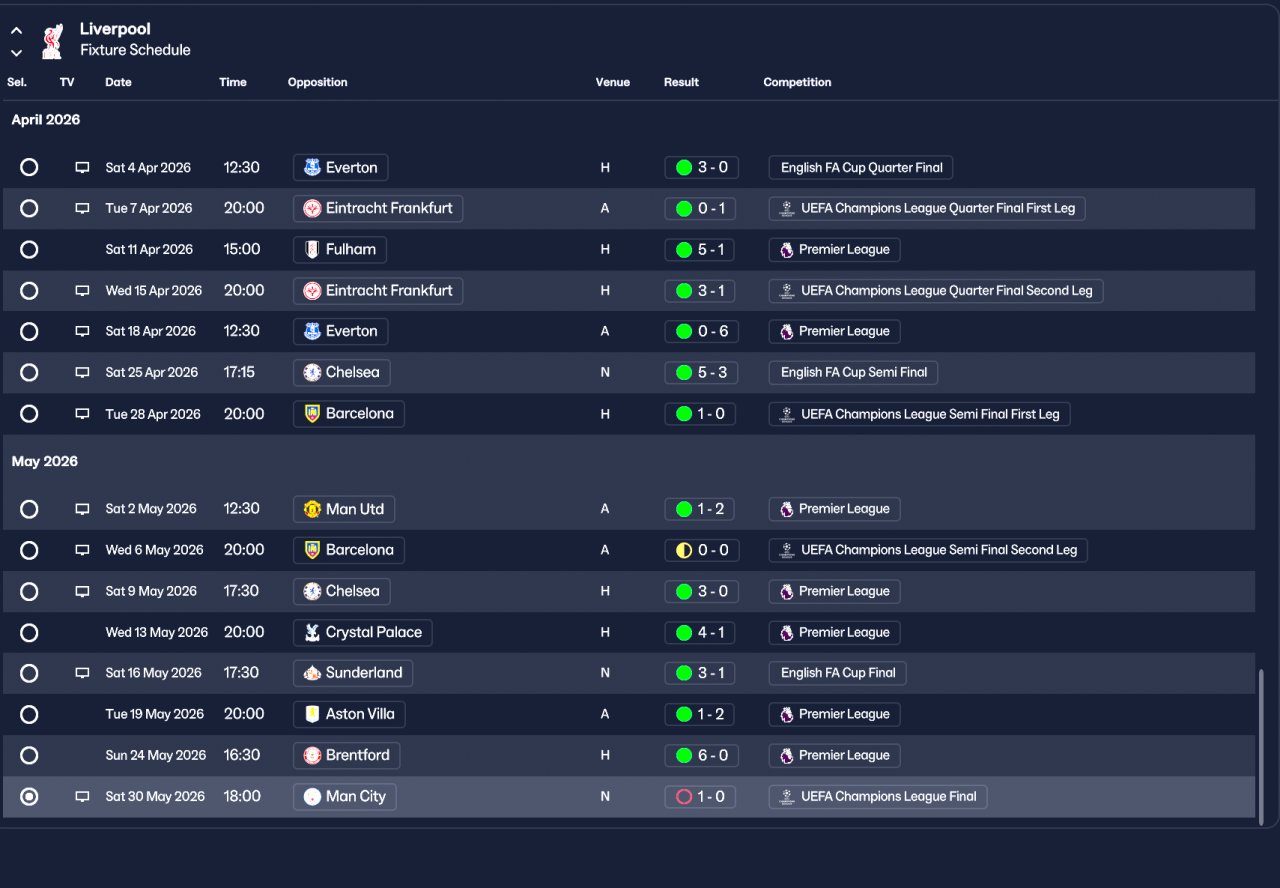Select the radio button for Sat 18 Apr 2026
This screenshot has height=888, width=1280.
pyautogui.click(x=29, y=332)
